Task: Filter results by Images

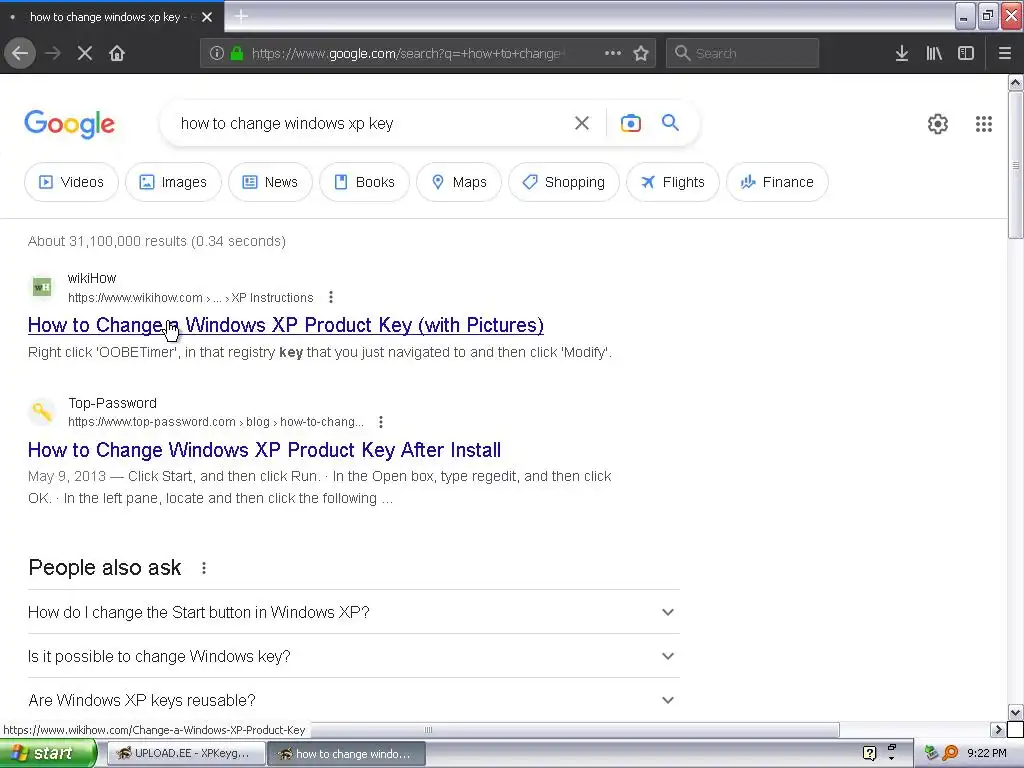Action: pyautogui.click(x=173, y=182)
